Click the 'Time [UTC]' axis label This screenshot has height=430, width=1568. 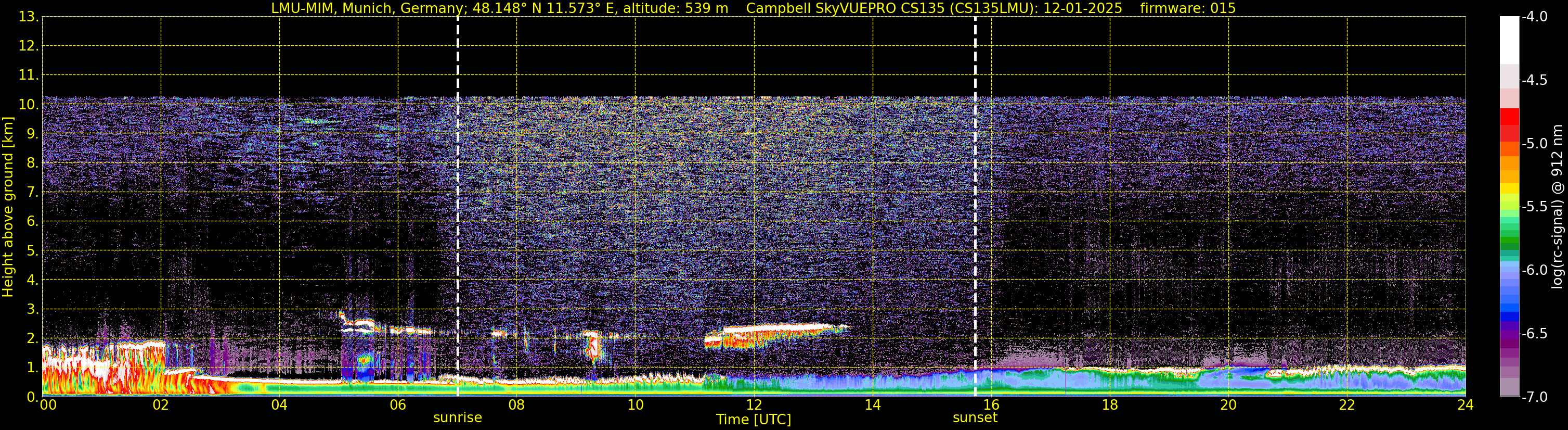(754, 420)
